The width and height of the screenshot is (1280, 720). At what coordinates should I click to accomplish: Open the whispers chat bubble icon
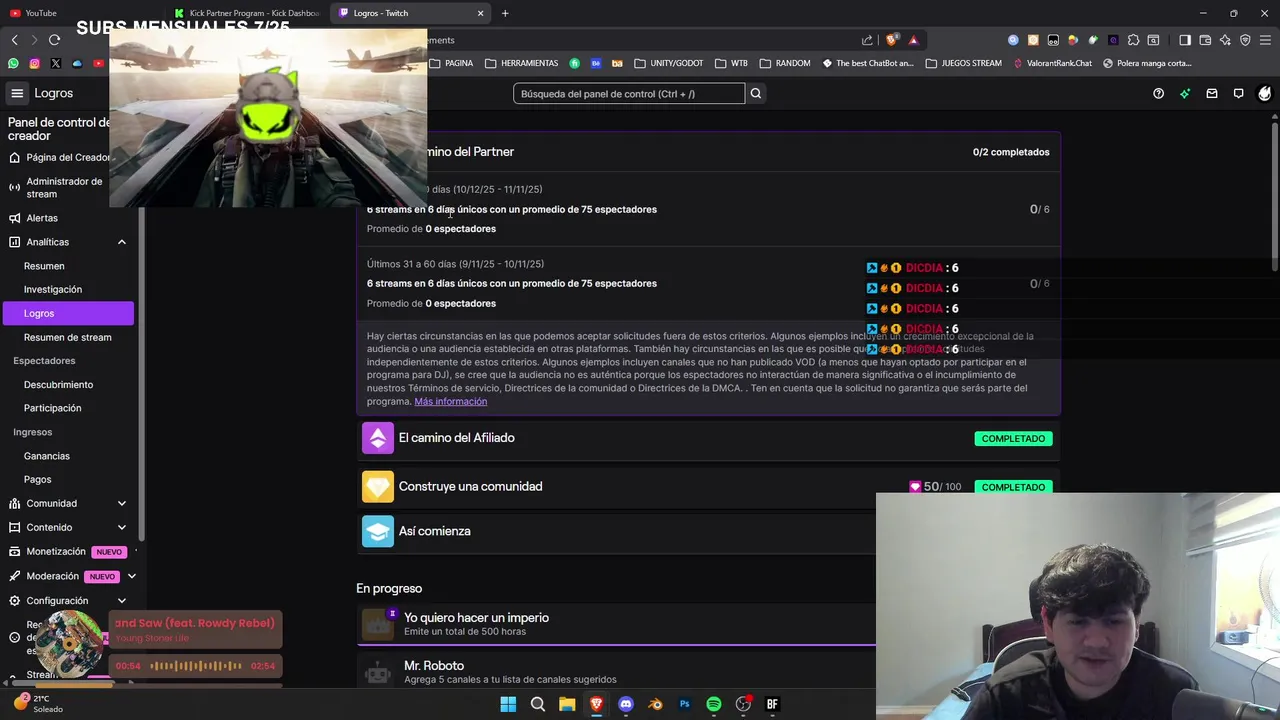point(1238,93)
